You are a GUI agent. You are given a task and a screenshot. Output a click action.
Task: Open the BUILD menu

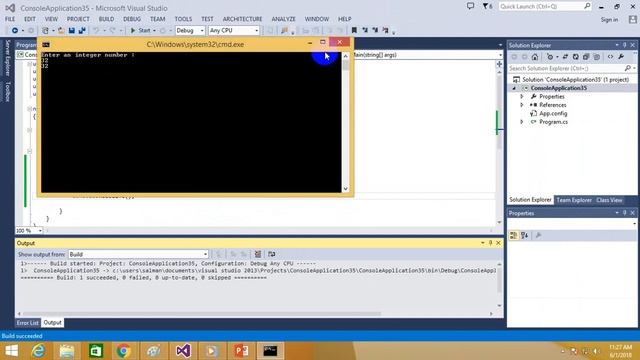tap(106, 19)
